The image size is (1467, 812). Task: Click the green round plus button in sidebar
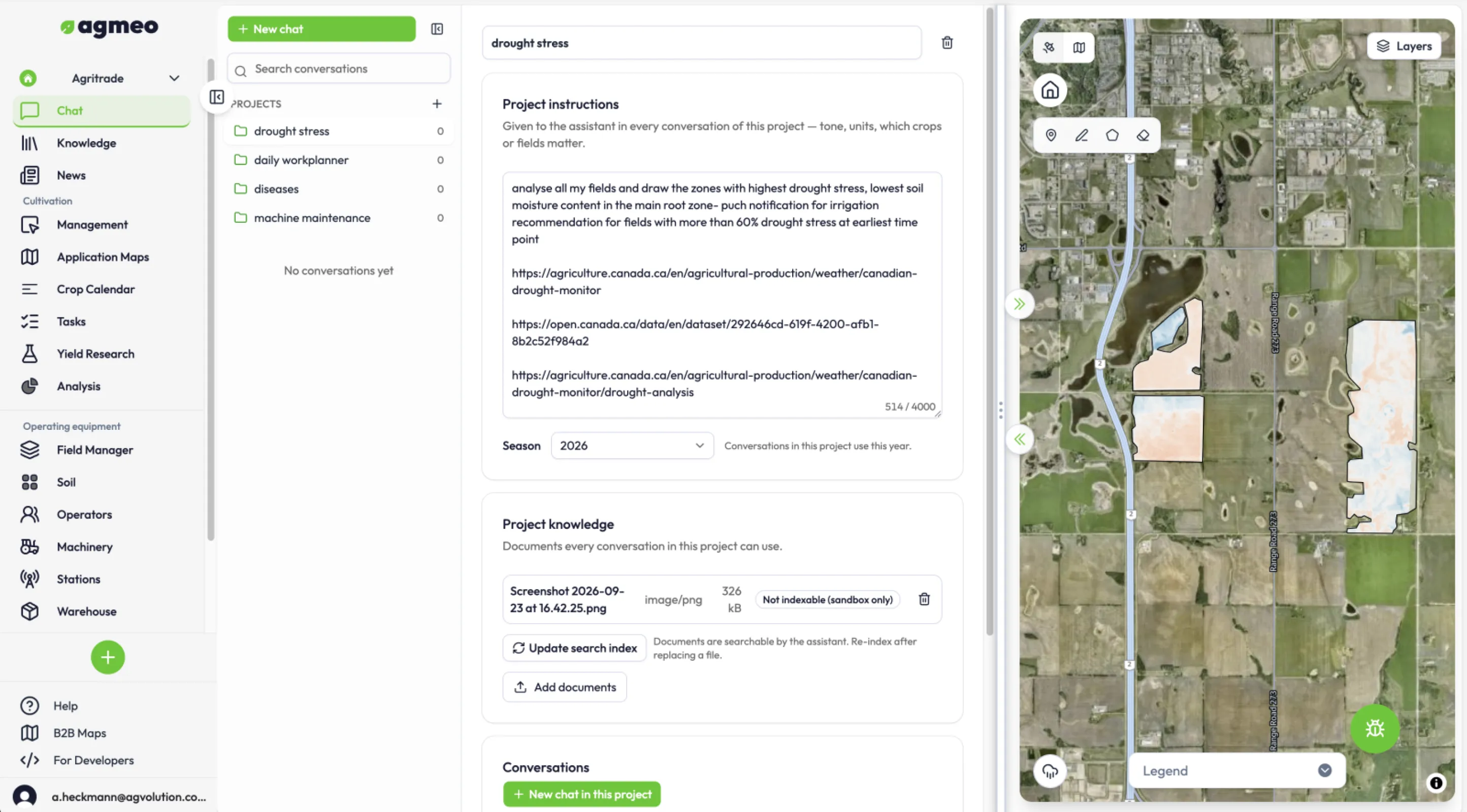pyautogui.click(x=108, y=657)
